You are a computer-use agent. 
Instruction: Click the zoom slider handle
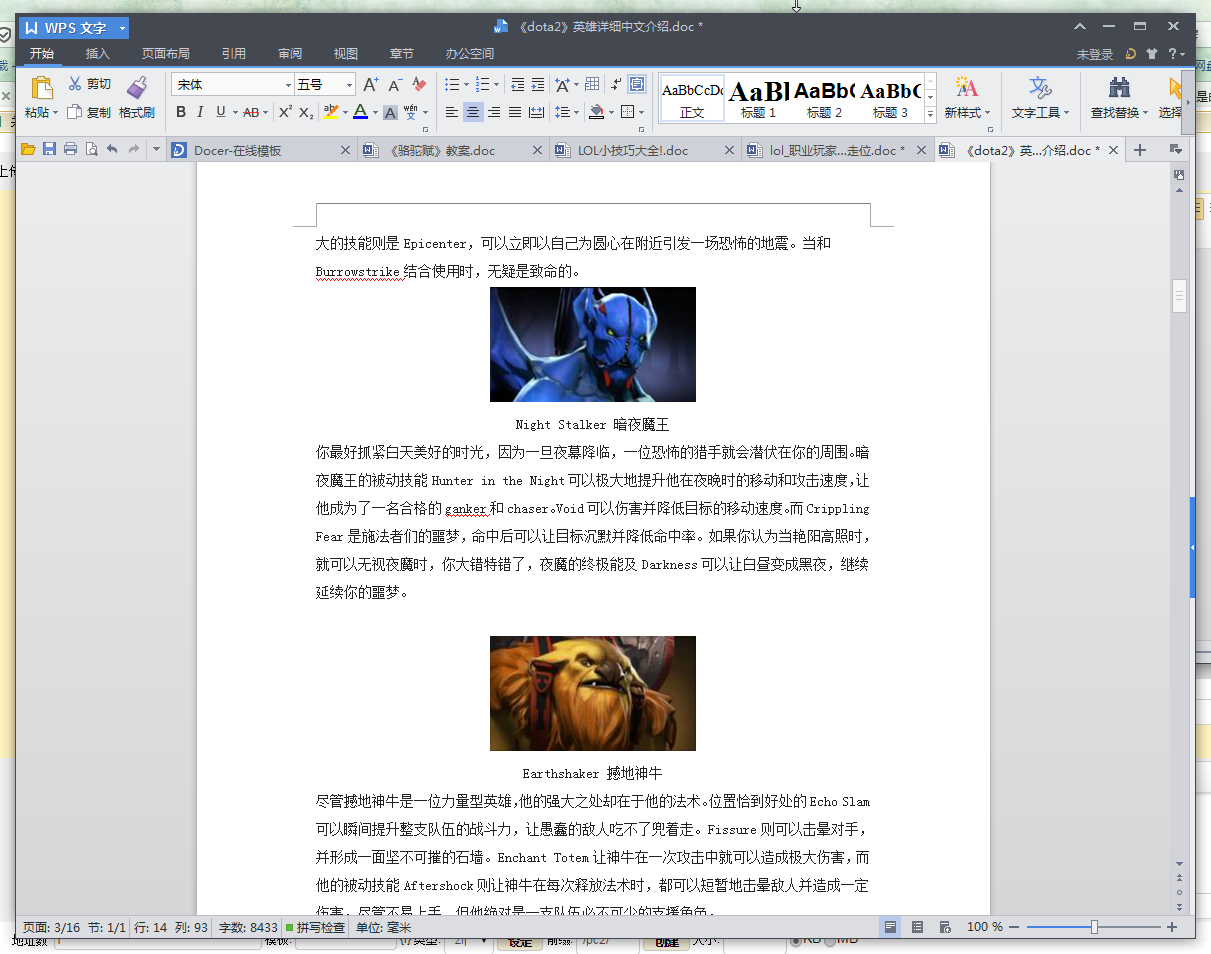(1094, 927)
